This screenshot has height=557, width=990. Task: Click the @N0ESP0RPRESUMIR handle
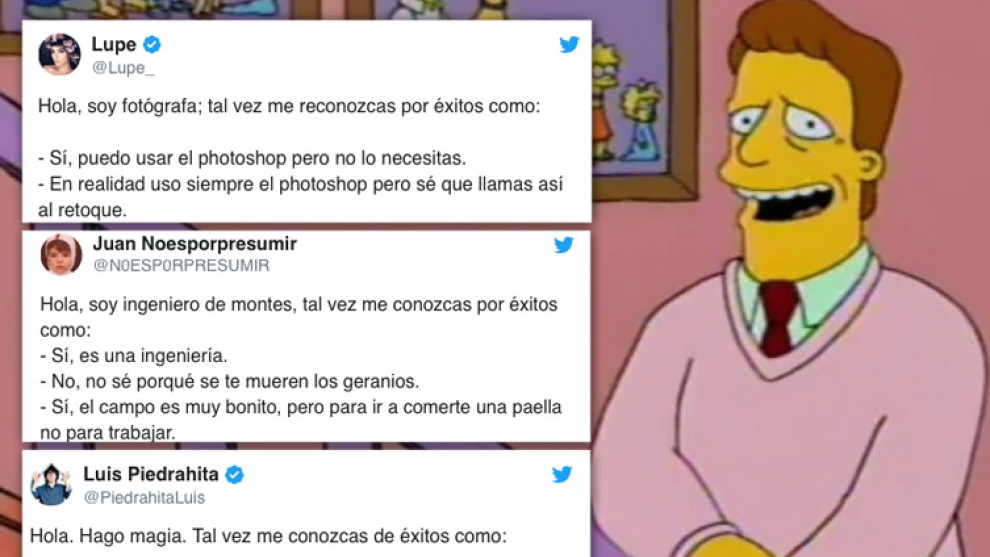[181, 266]
